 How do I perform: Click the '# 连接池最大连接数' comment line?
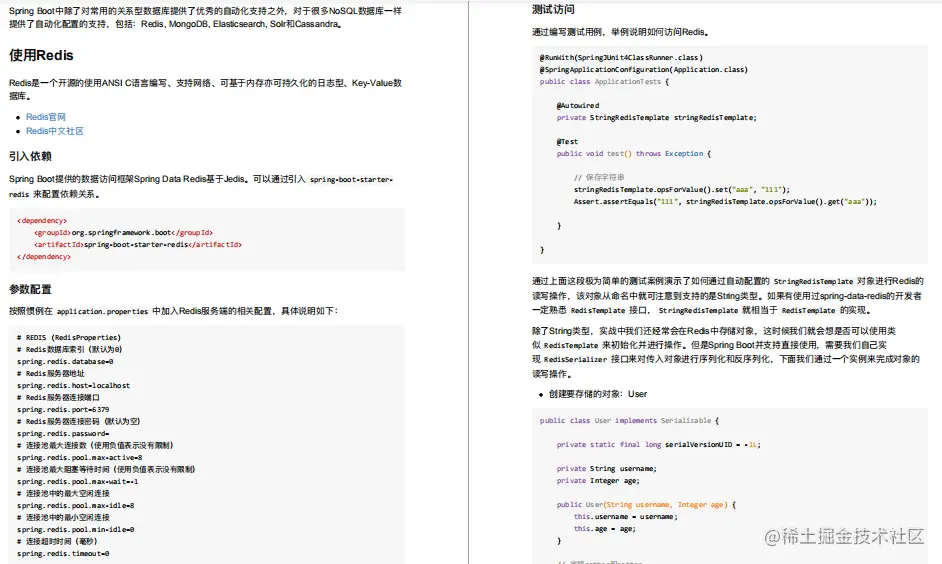tap(95, 446)
